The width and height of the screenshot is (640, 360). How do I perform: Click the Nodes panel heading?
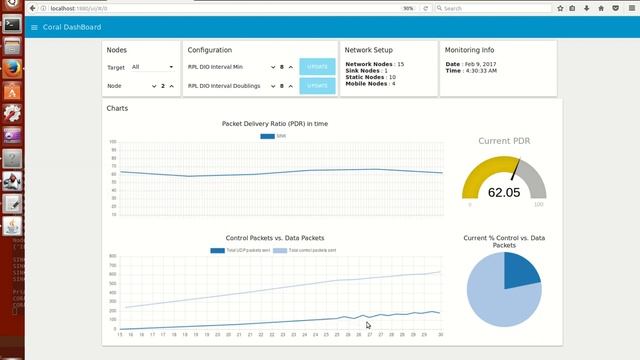[117, 50]
